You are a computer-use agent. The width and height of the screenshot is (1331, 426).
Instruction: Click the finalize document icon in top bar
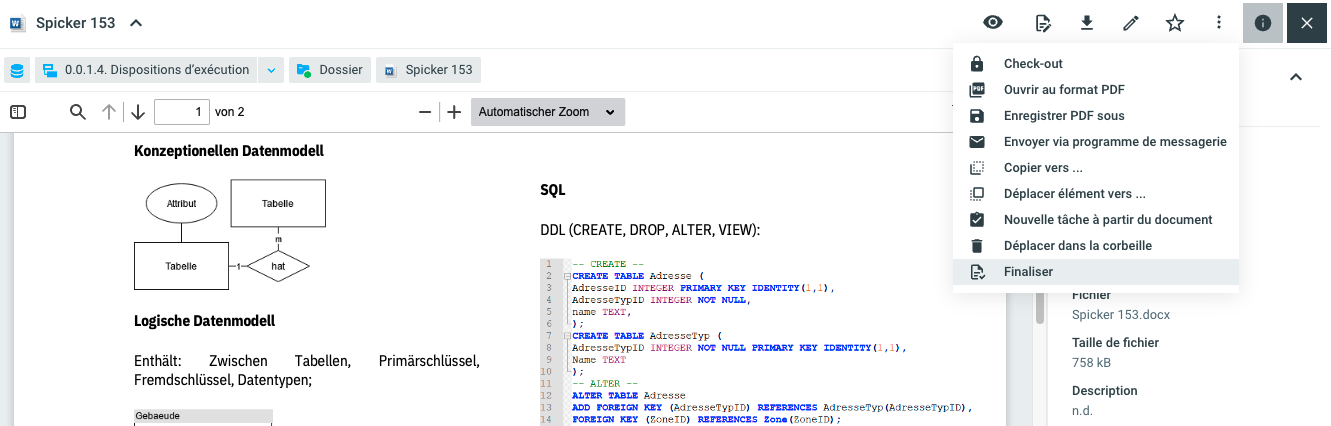[1043, 22]
